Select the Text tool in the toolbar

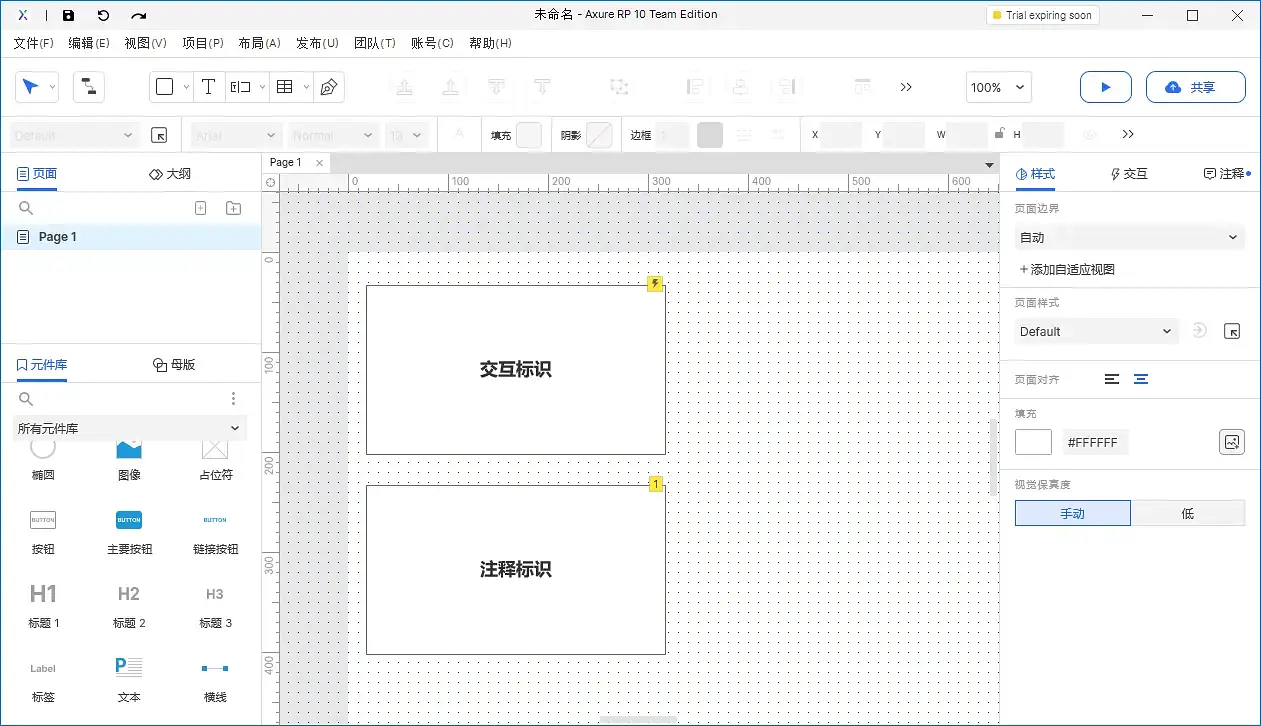tap(209, 87)
